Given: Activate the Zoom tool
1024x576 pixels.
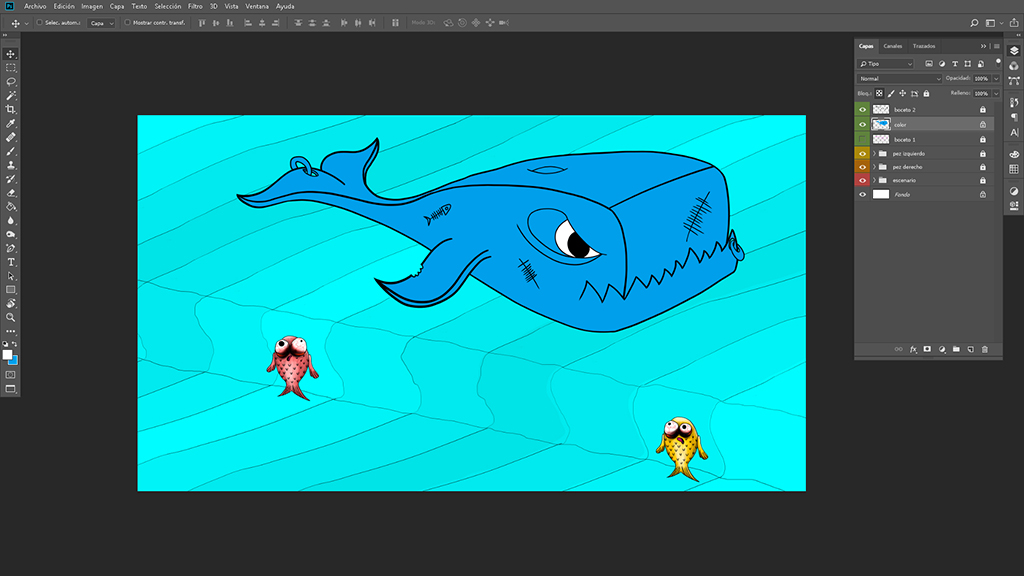Looking at the screenshot, I should tap(11, 316).
